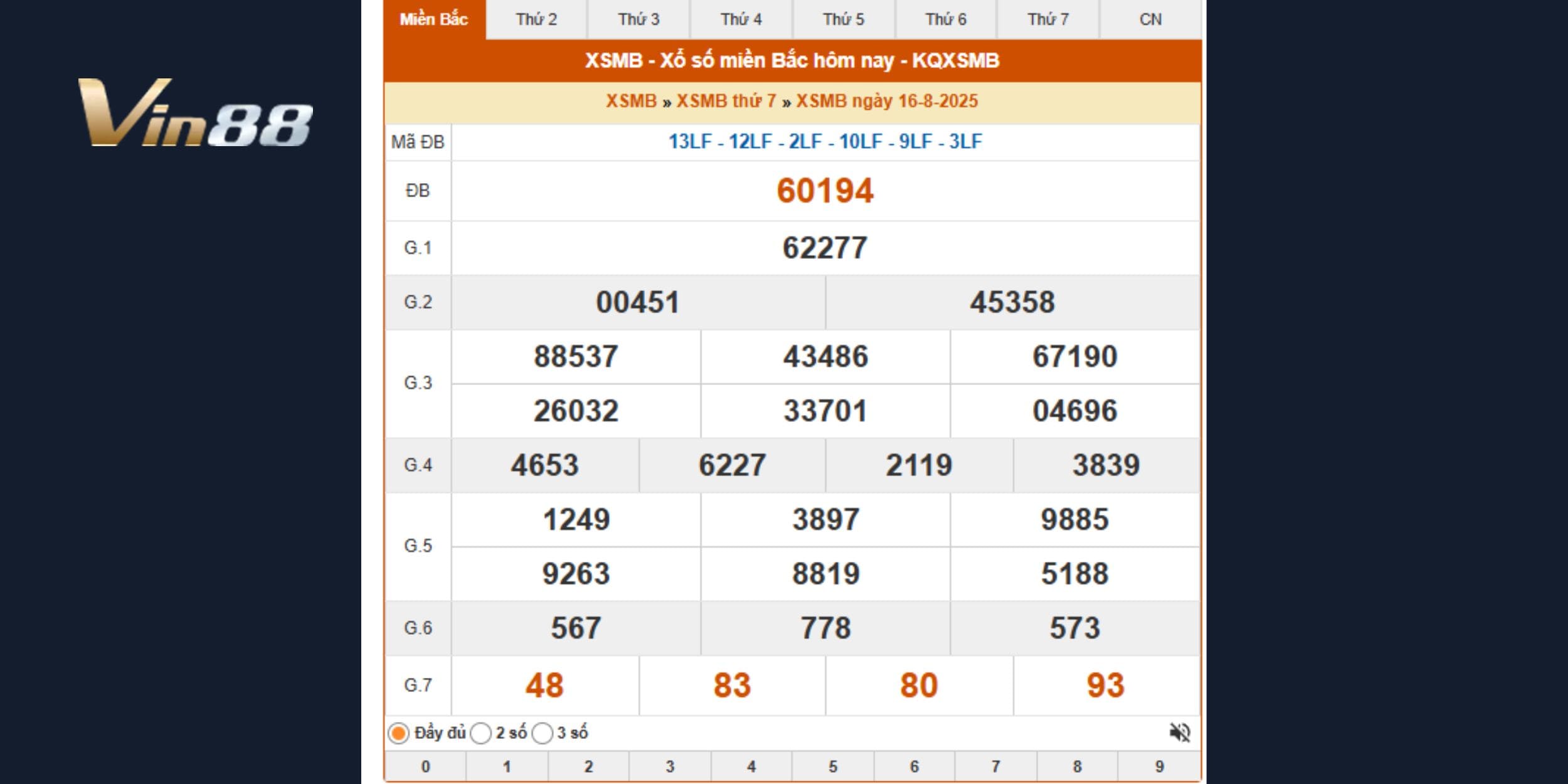
Task: Switch to the Thứ 6 tab
Action: [x=946, y=19]
